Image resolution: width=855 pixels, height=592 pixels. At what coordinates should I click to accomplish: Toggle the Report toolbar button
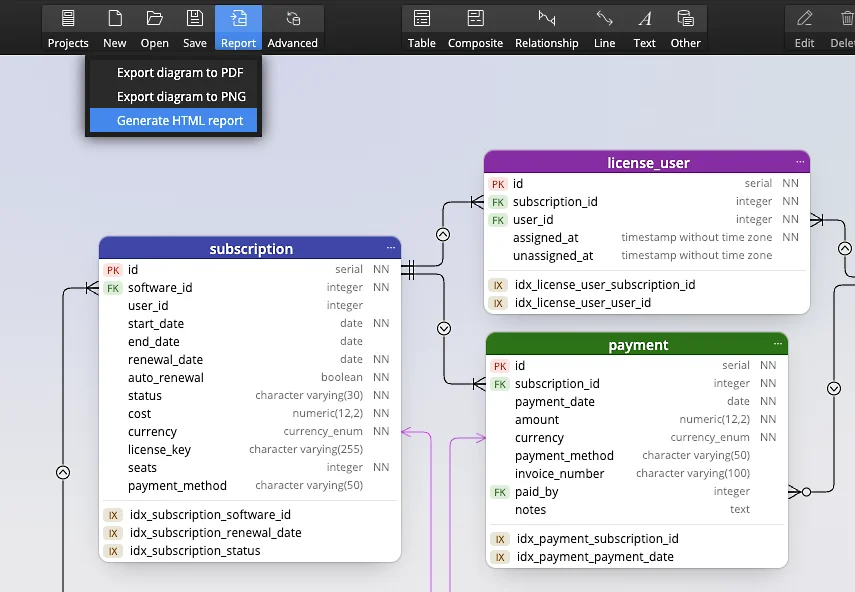[x=238, y=28]
